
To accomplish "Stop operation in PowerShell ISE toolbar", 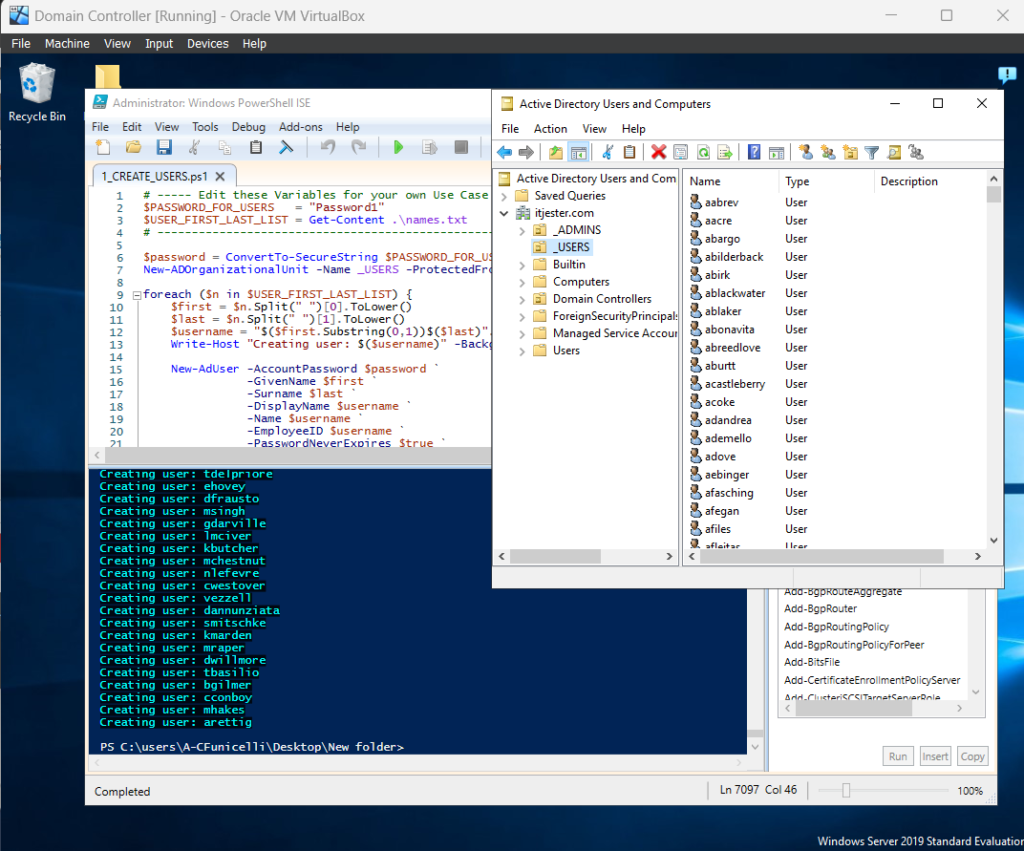I will (461, 147).
